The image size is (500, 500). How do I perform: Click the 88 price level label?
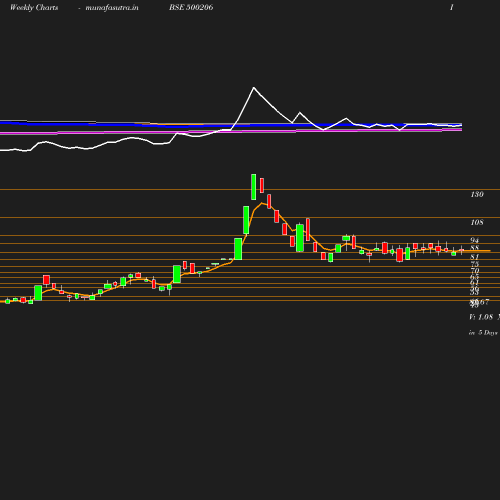click(x=475, y=248)
